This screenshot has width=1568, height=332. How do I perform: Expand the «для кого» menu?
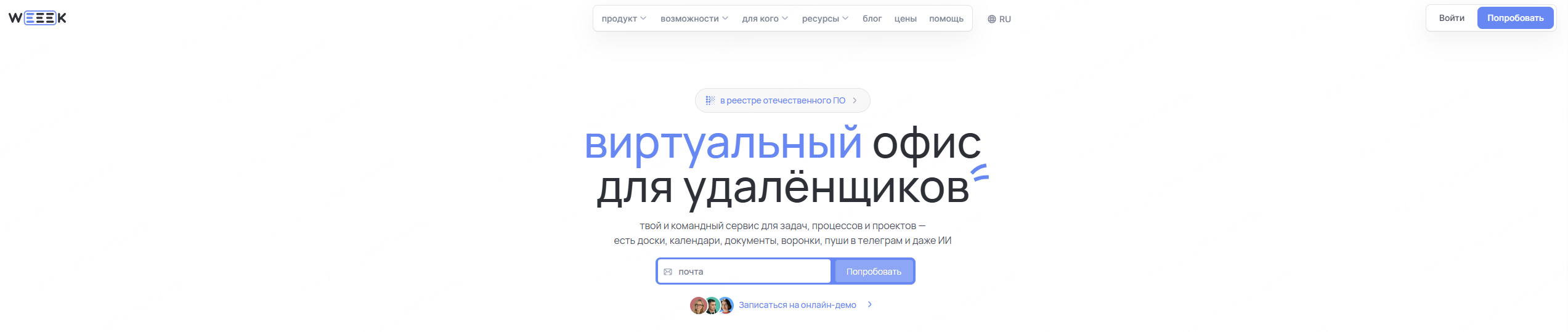coord(765,18)
